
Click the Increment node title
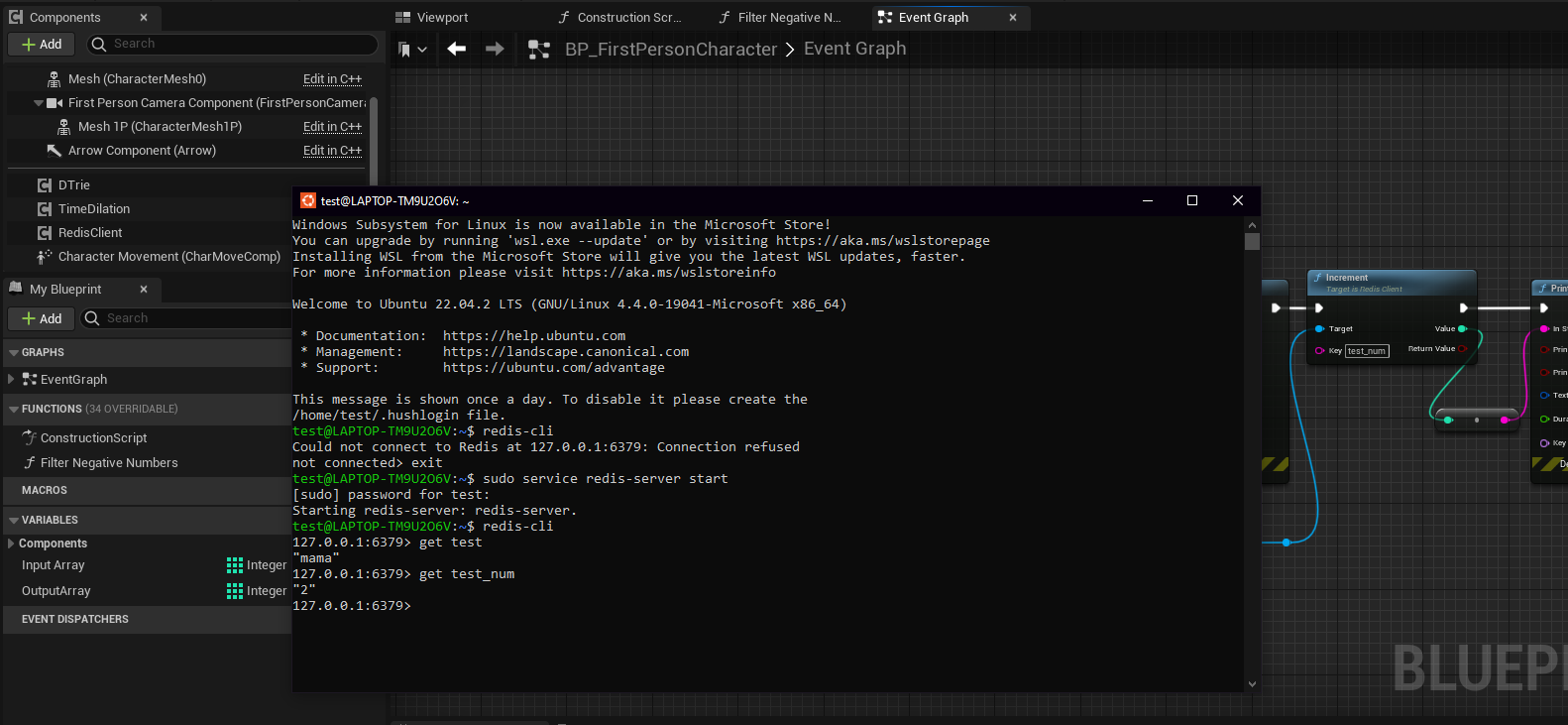coord(1347,278)
